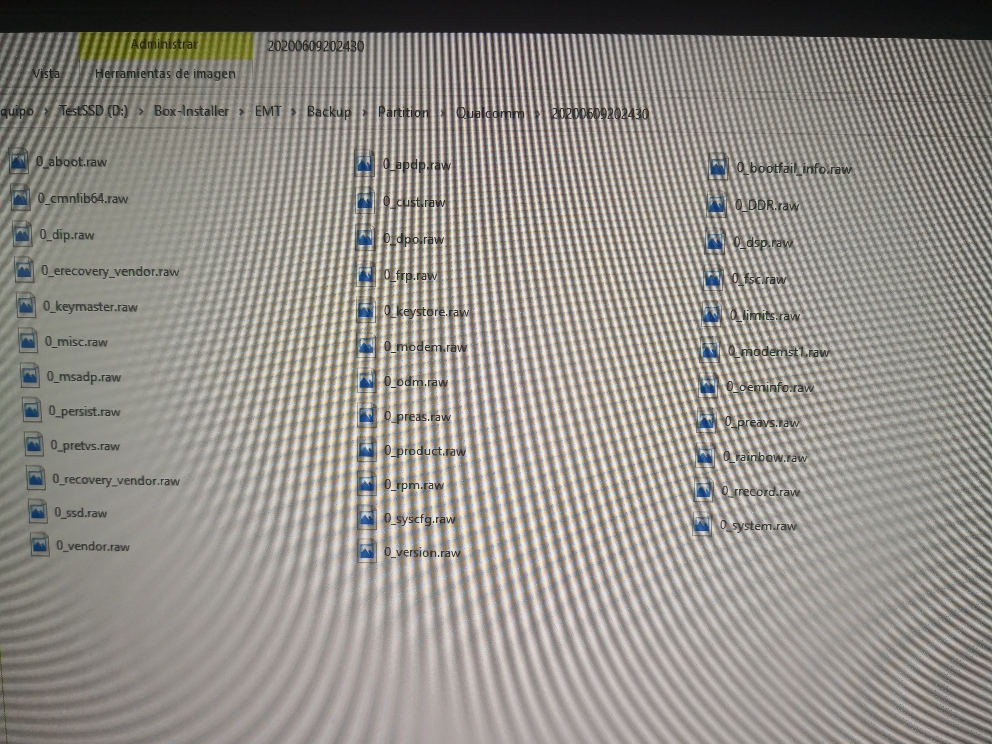Select file name 0_limits.raw
The image size is (992, 744).
pos(765,315)
